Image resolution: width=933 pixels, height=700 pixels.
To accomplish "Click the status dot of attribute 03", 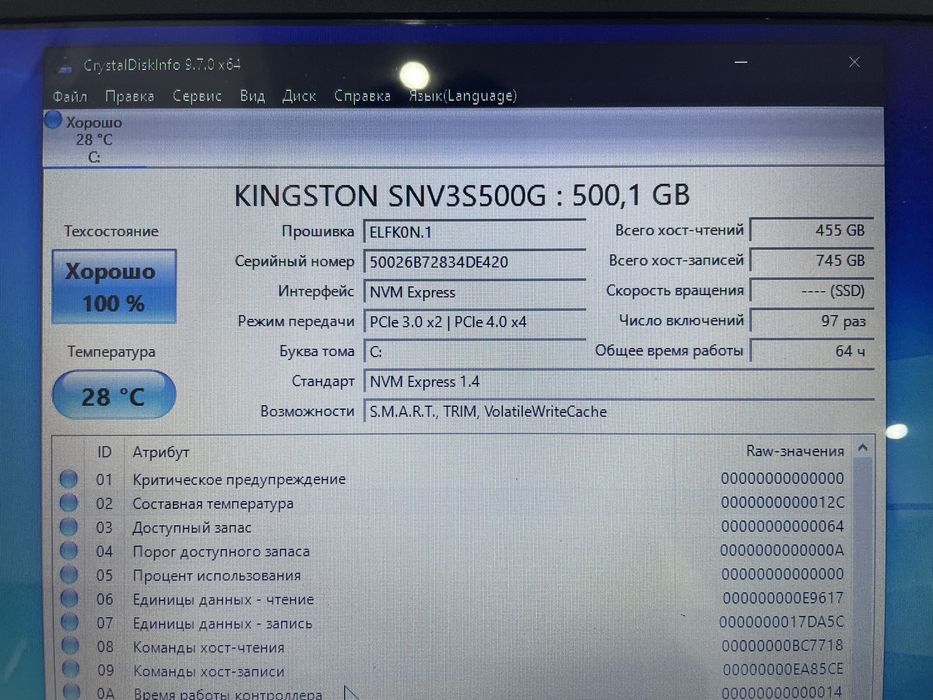I will pyautogui.click(x=68, y=527).
